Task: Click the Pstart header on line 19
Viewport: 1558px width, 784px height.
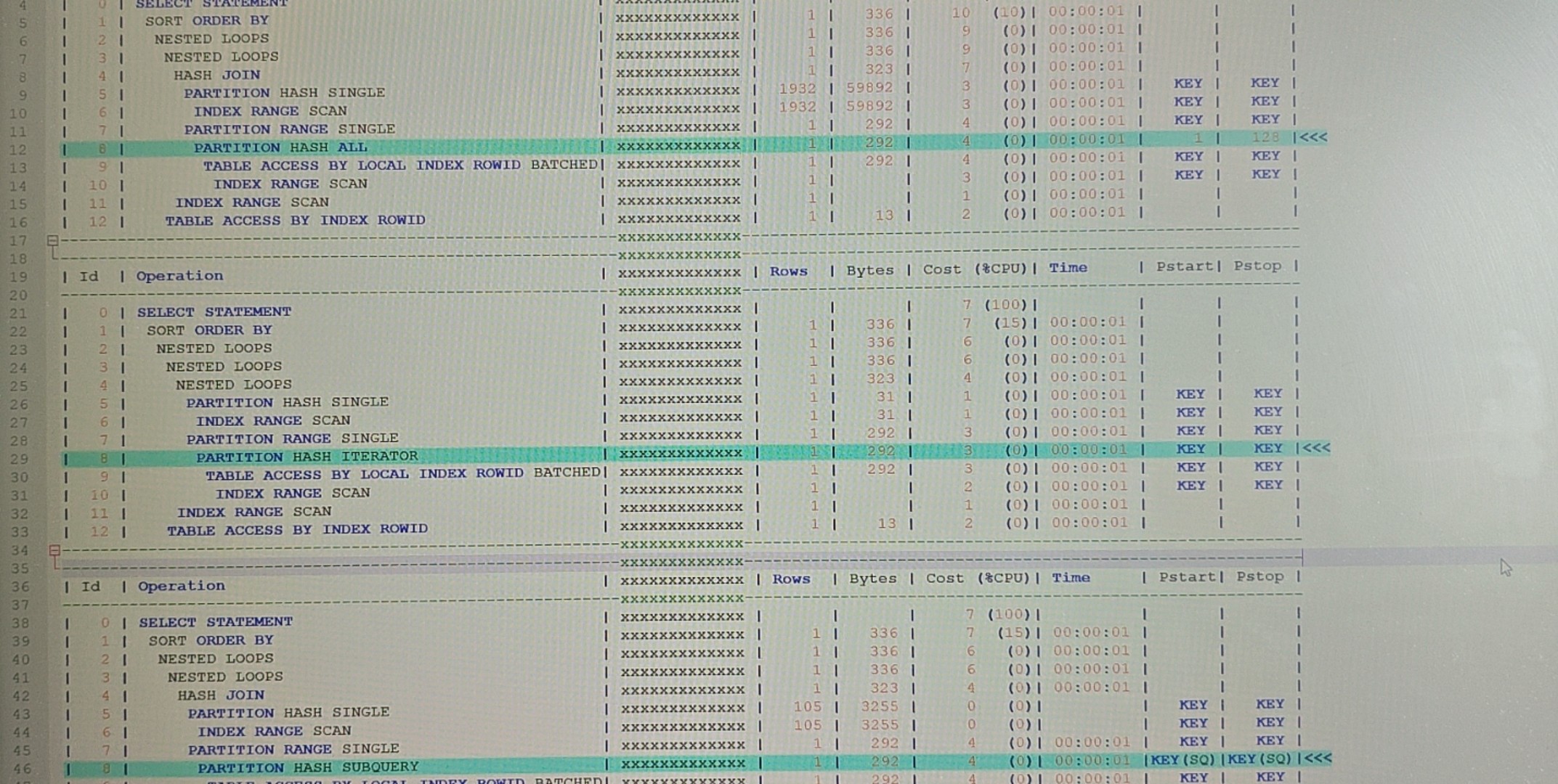Action: click(x=1185, y=266)
